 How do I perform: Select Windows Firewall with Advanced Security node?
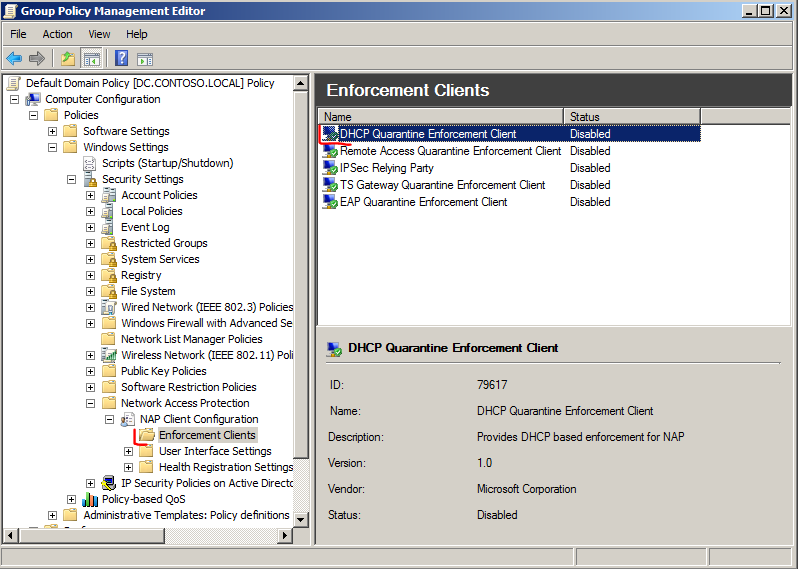206,323
